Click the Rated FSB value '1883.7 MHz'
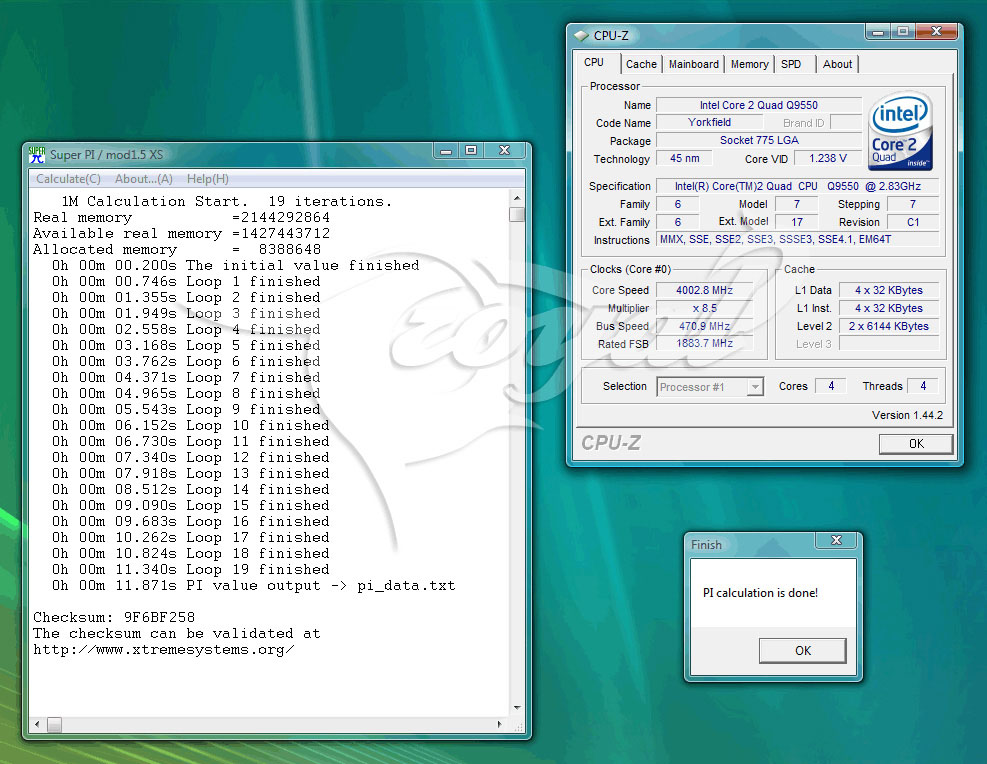Image resolution: width=987 pixels, height=764 pixels. pos(704,344)
